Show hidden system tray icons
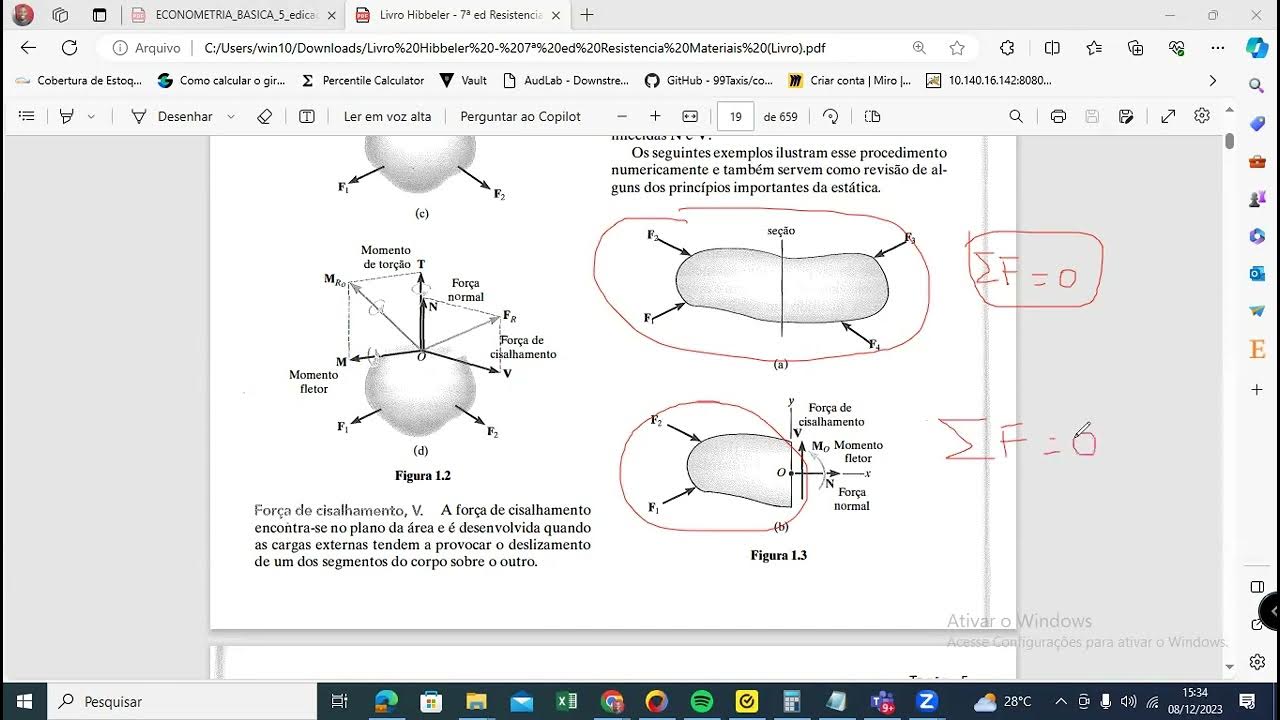This screenshot has height=720, width=1280. (x=1061, y=701)
